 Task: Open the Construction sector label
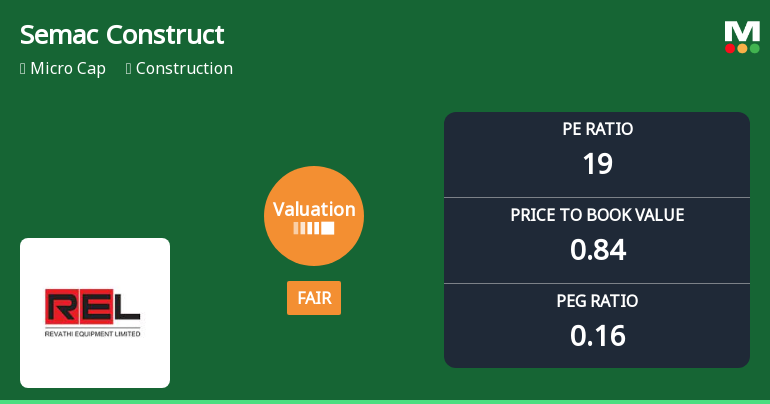click(x=184, y=69)
